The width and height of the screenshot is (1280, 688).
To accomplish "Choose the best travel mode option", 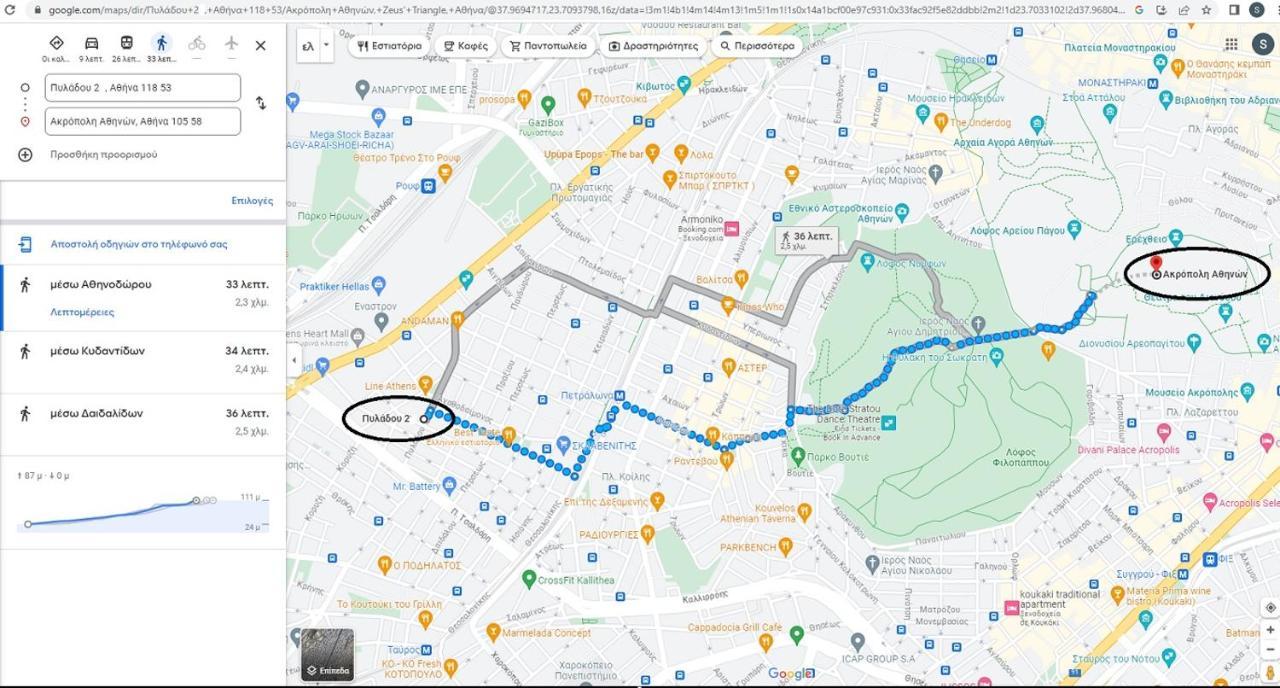I will (x=56, y=43).
